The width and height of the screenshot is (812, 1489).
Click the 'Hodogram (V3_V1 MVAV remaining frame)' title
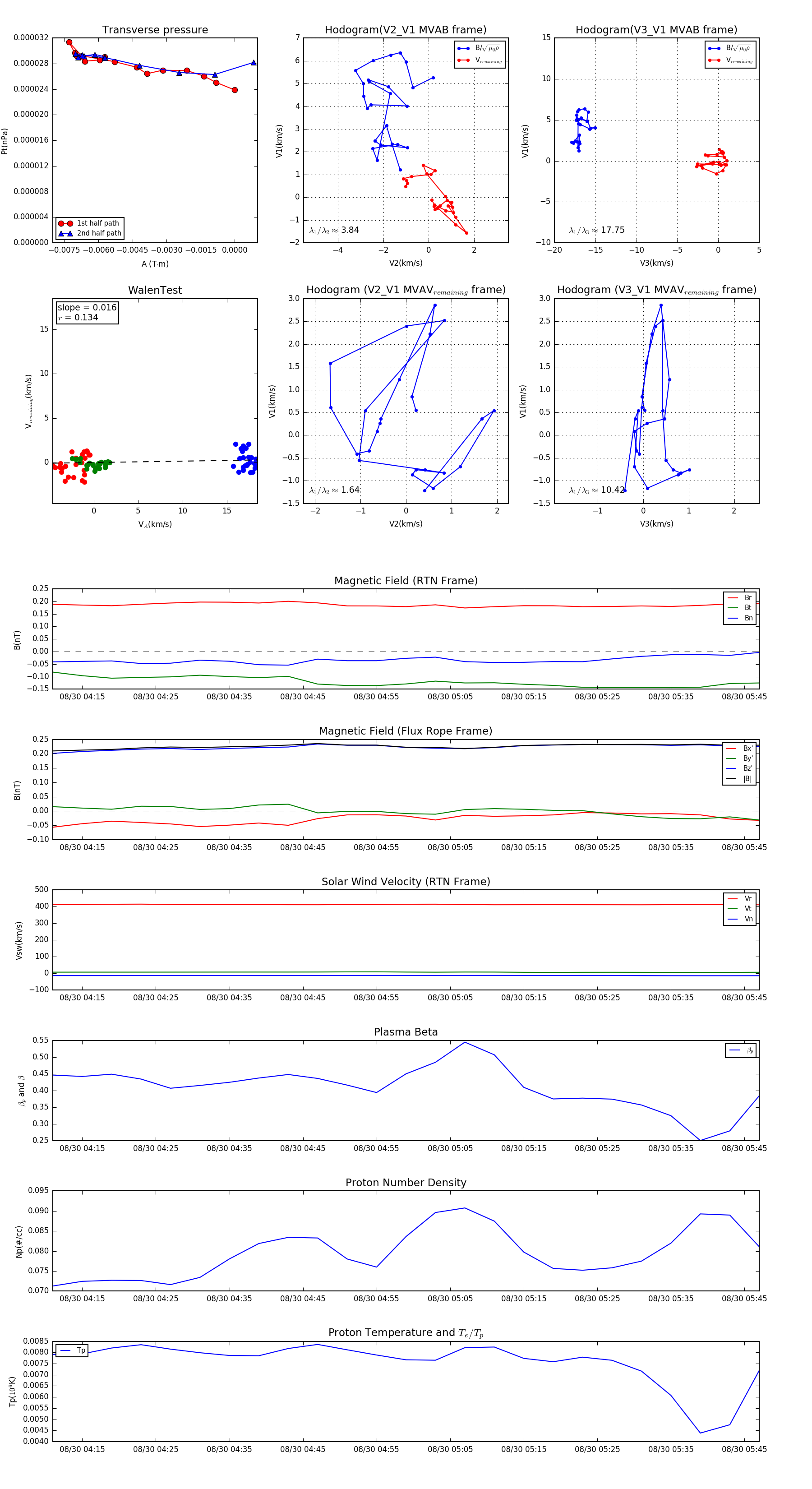(656, 290)
